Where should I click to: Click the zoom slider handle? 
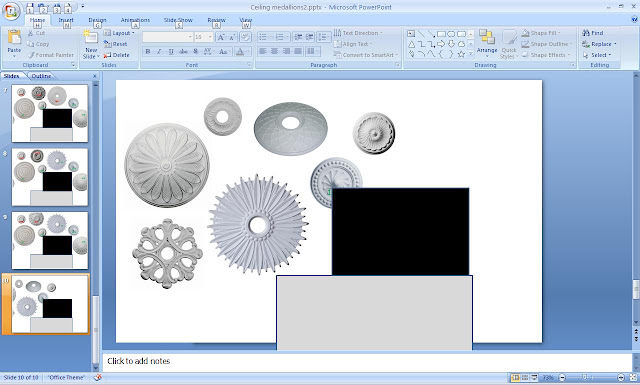click(x=585, y=378)
